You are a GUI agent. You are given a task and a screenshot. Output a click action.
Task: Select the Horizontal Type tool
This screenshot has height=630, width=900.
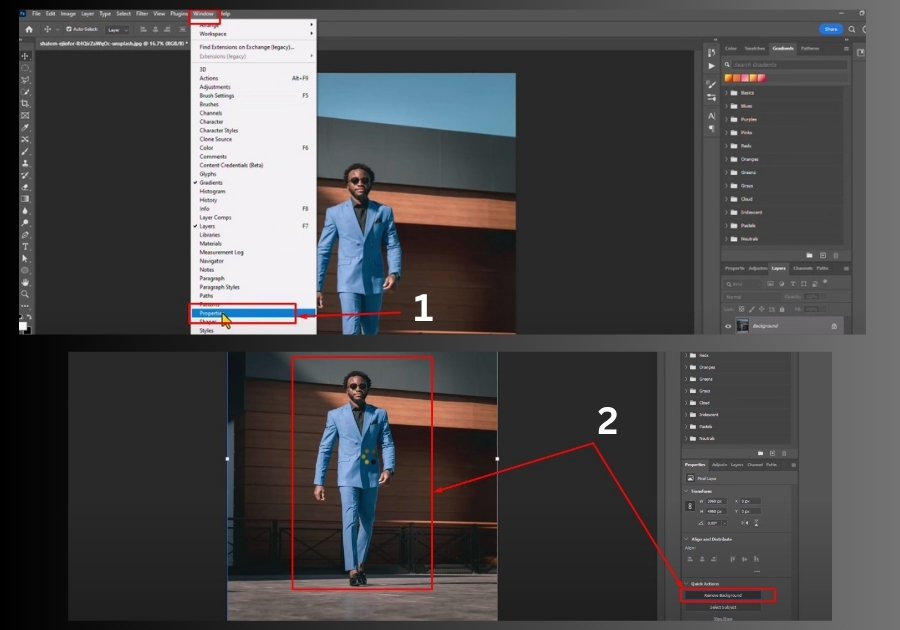(x=25, y=247)
